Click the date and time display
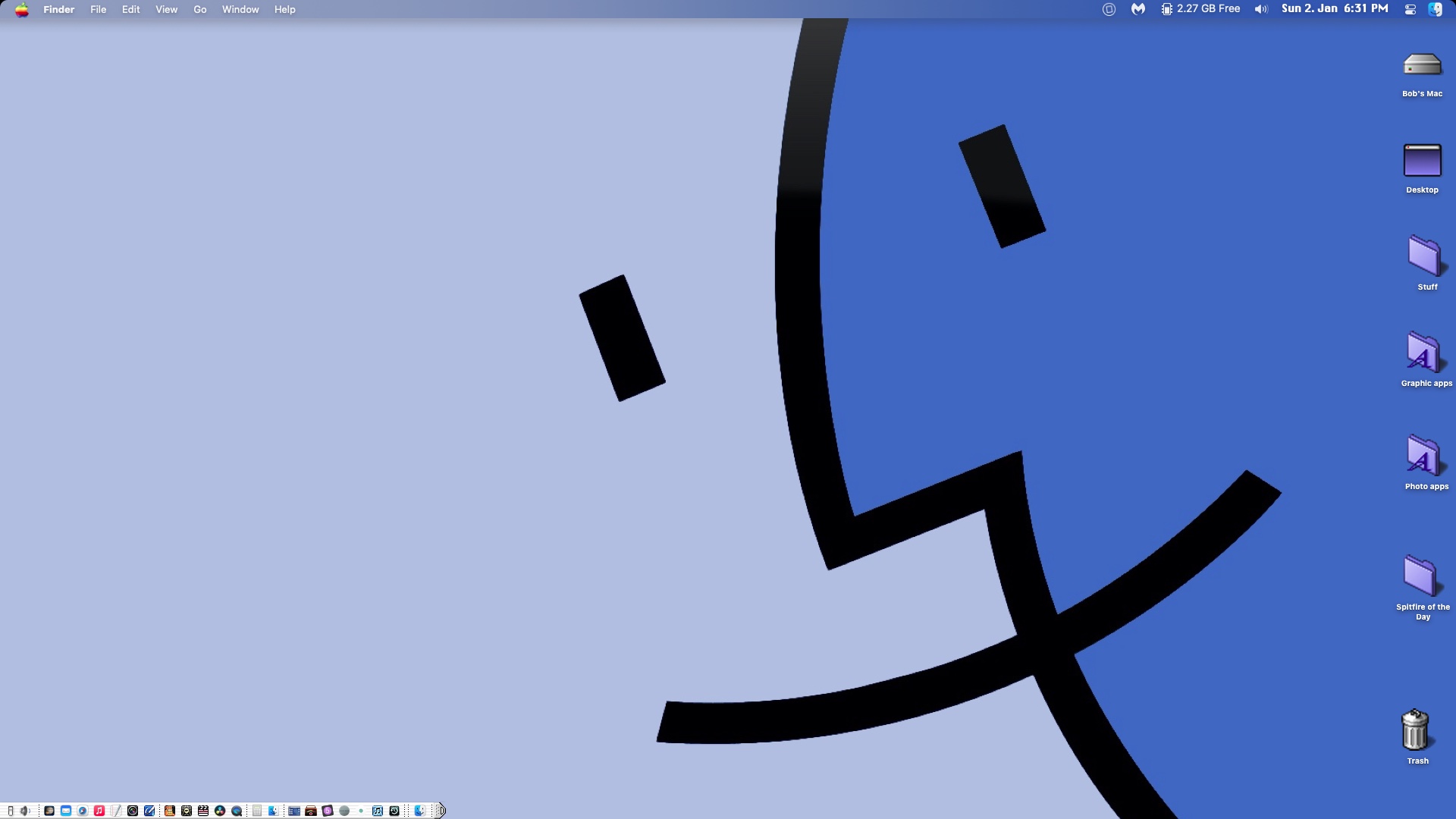Viewport: 1456px width, 819px height. tap(1334, 9)
